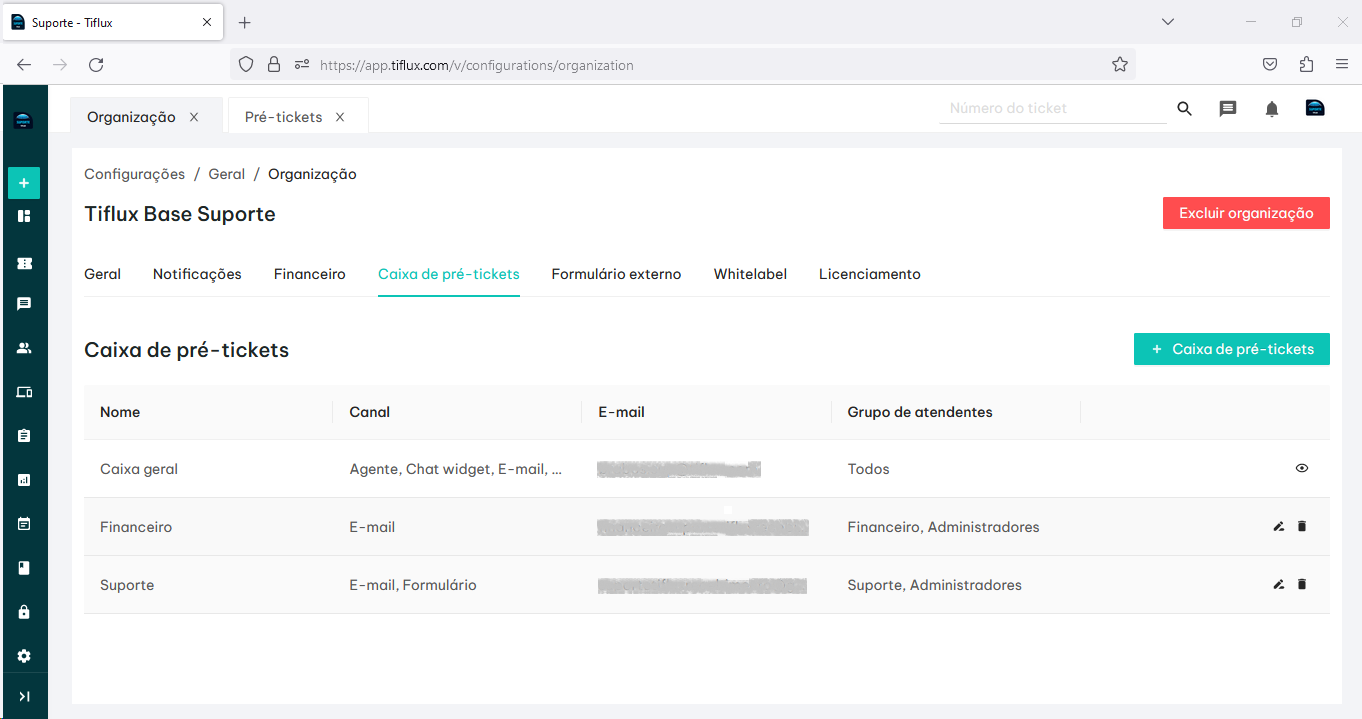Delete the Financeiro pre-ticket box
The image size is (1362, 719).
1301,526
